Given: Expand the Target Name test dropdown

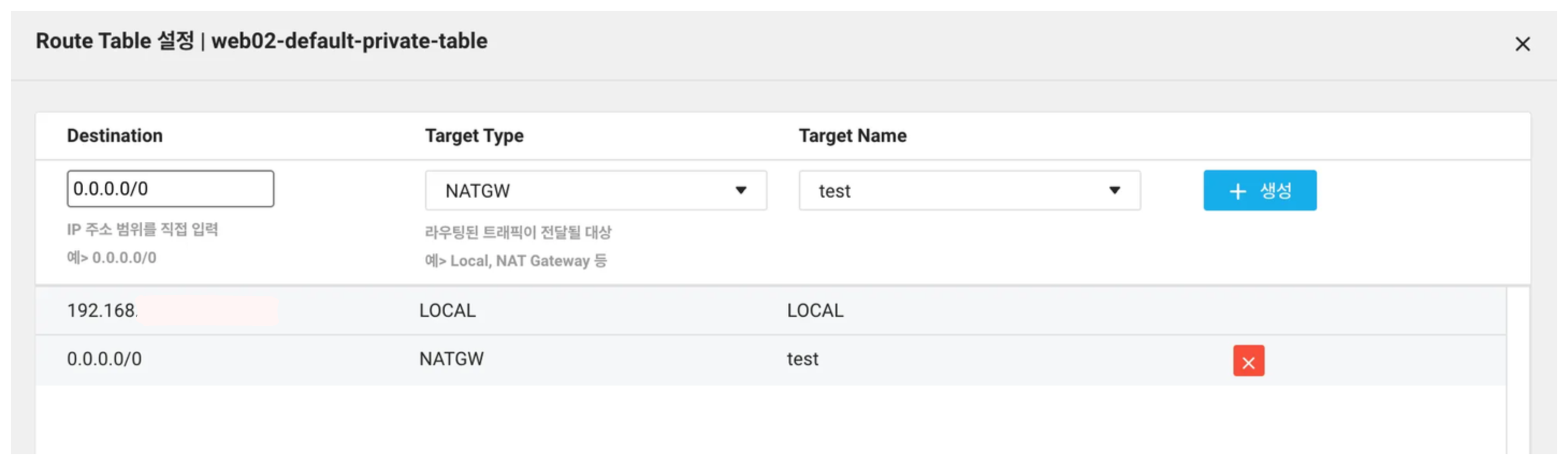Looking at the screenshot, I should (x=969, y=191).
